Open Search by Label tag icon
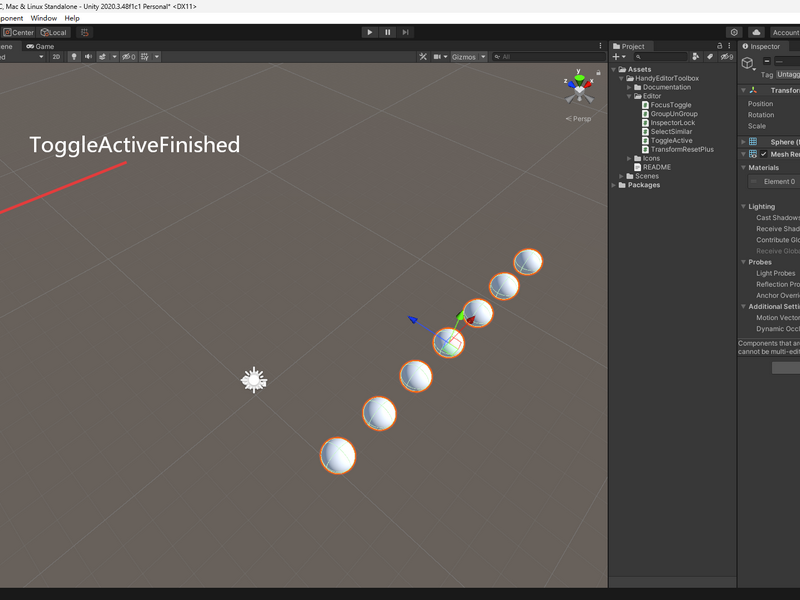This screenshot has width=800, height=600. pos(710,57)
